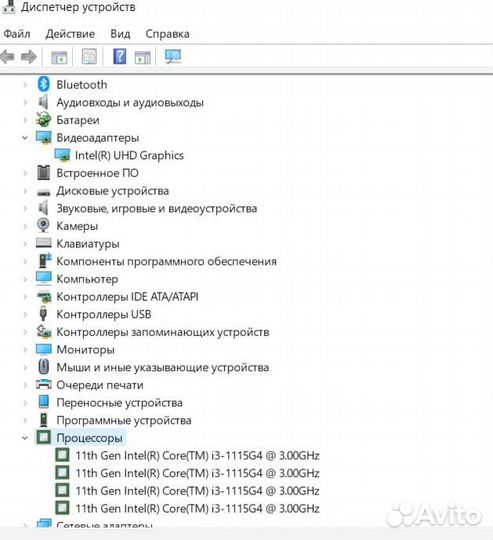Collapse the Процессоры node
This screenshot has height=540, width=493.
(25, 438)
